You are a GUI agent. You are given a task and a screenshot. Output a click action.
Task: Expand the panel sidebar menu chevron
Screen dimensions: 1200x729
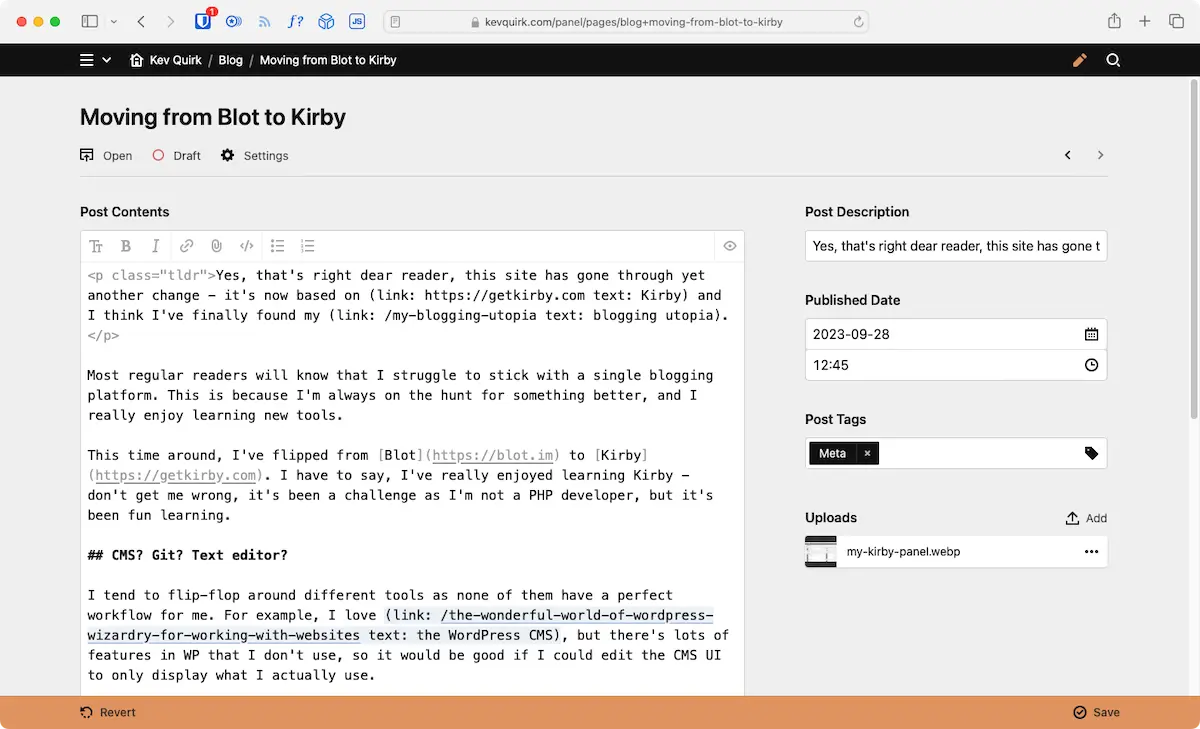(107, 60)
